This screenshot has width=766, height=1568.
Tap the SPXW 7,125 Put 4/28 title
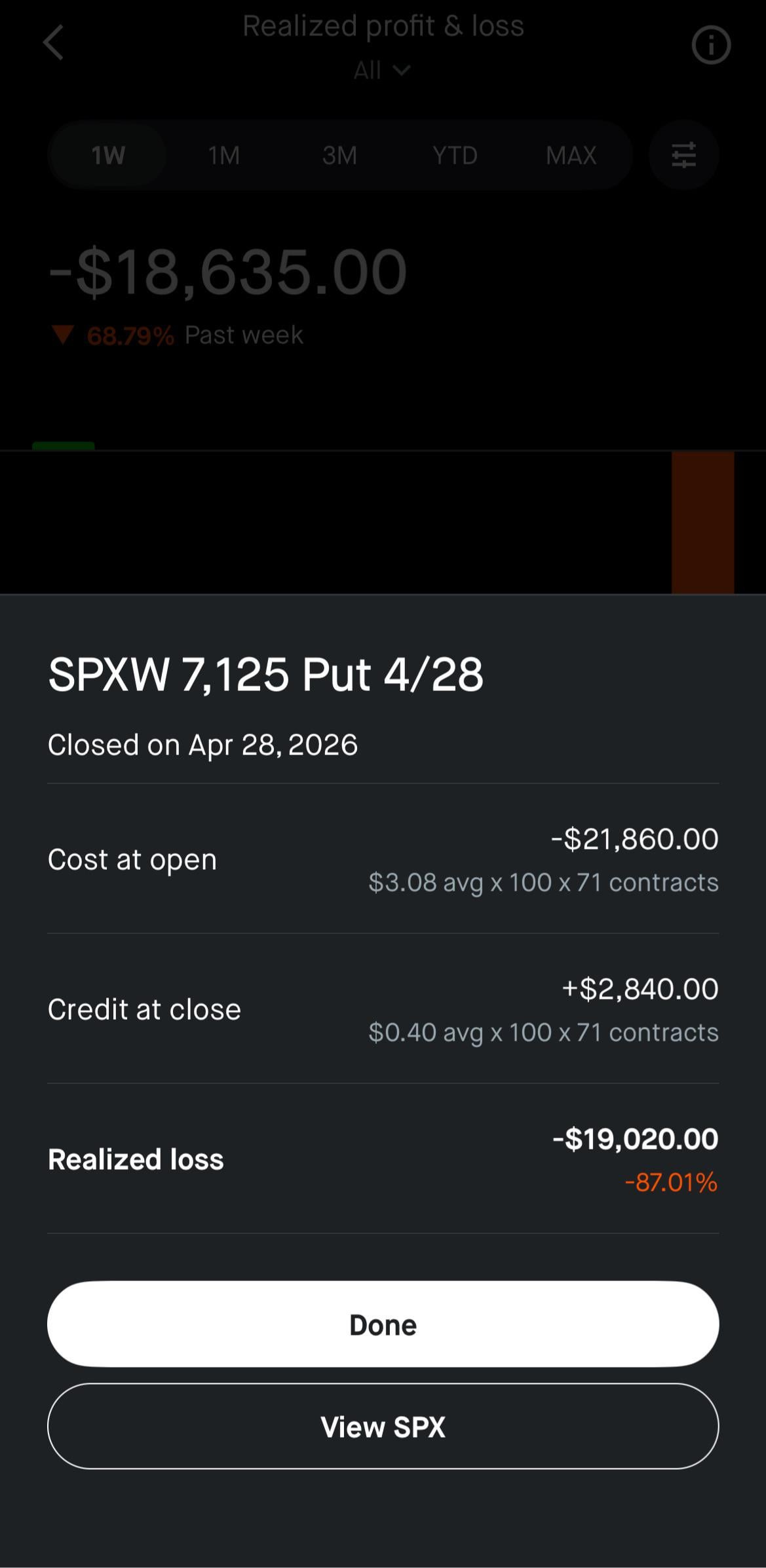265,674
